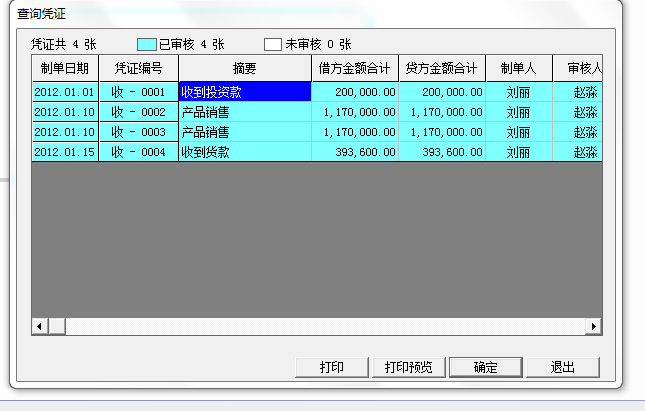This screenshot has height=411, width=645.
Task: Click the 凭证共 4 张 count label
Action: coord(64,44)
